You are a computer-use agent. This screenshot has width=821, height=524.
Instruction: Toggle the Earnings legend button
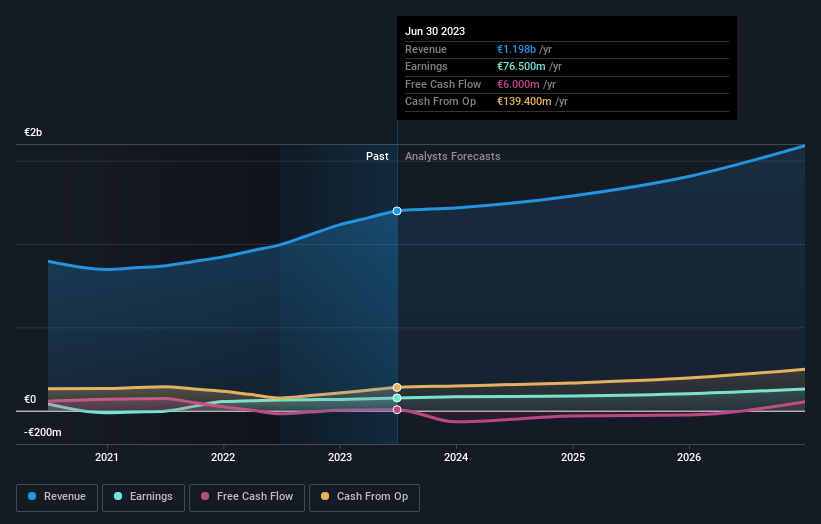click(143, 497)
